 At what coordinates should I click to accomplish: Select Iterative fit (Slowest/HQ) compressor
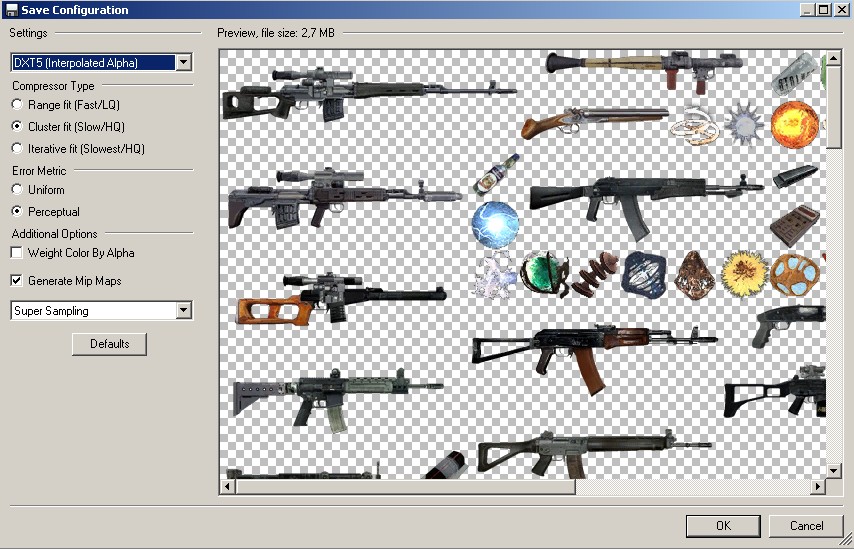(x=17, y=148)
